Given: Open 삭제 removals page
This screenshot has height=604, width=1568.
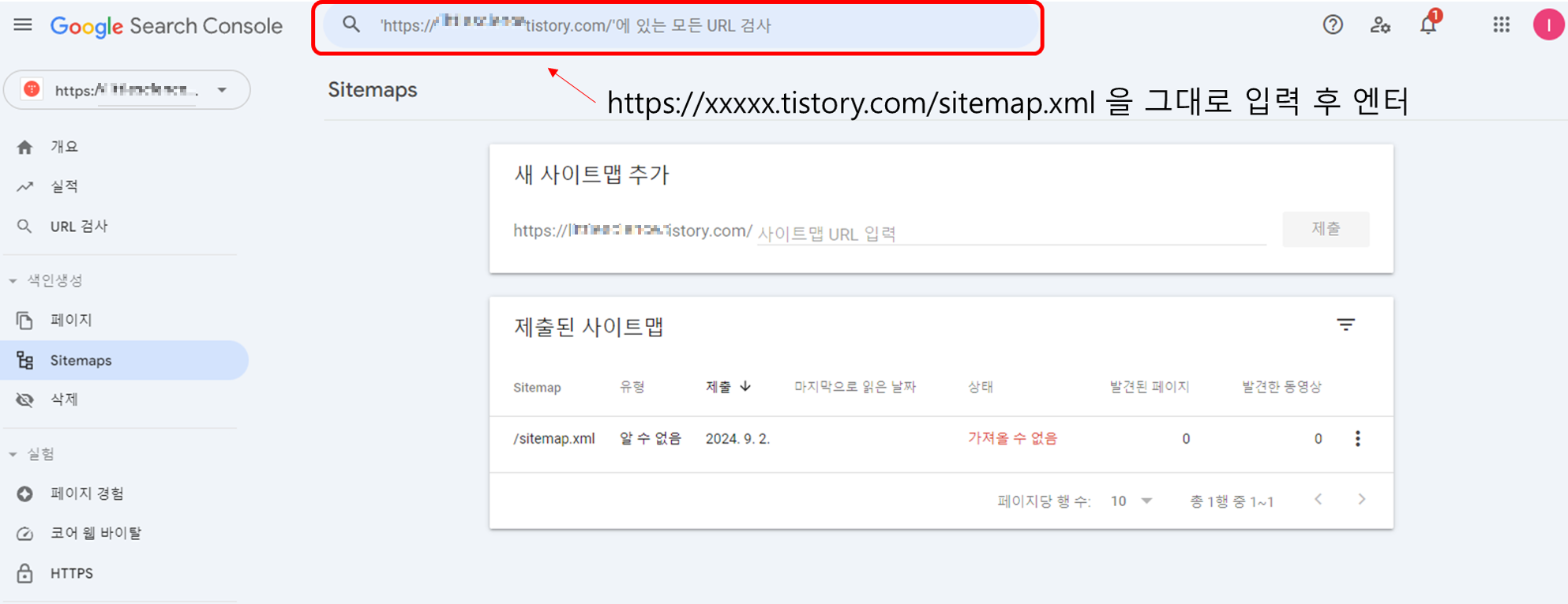Looking at the screenshot, I should point(65,400).
